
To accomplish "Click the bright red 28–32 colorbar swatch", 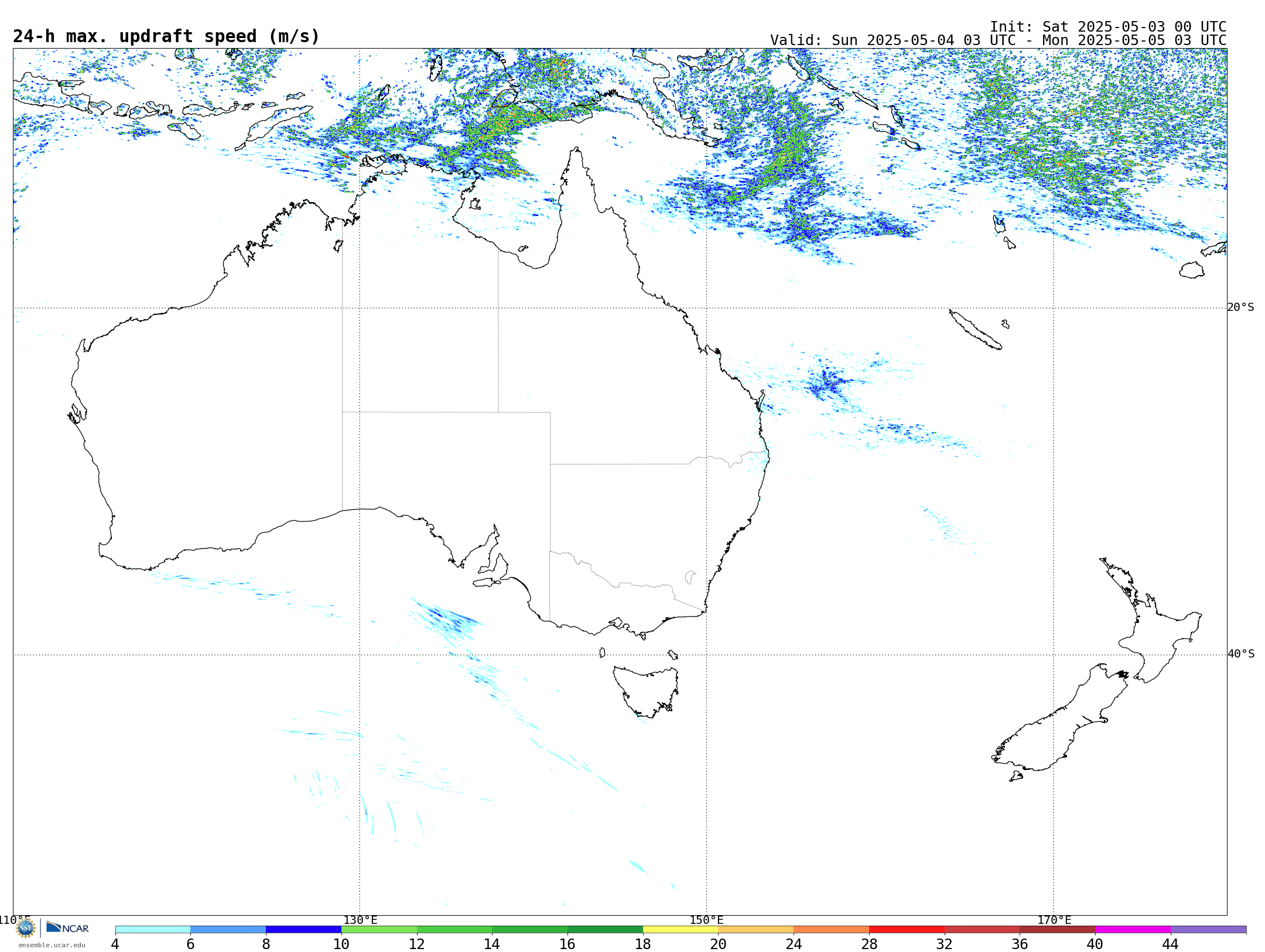I will 907,929.
